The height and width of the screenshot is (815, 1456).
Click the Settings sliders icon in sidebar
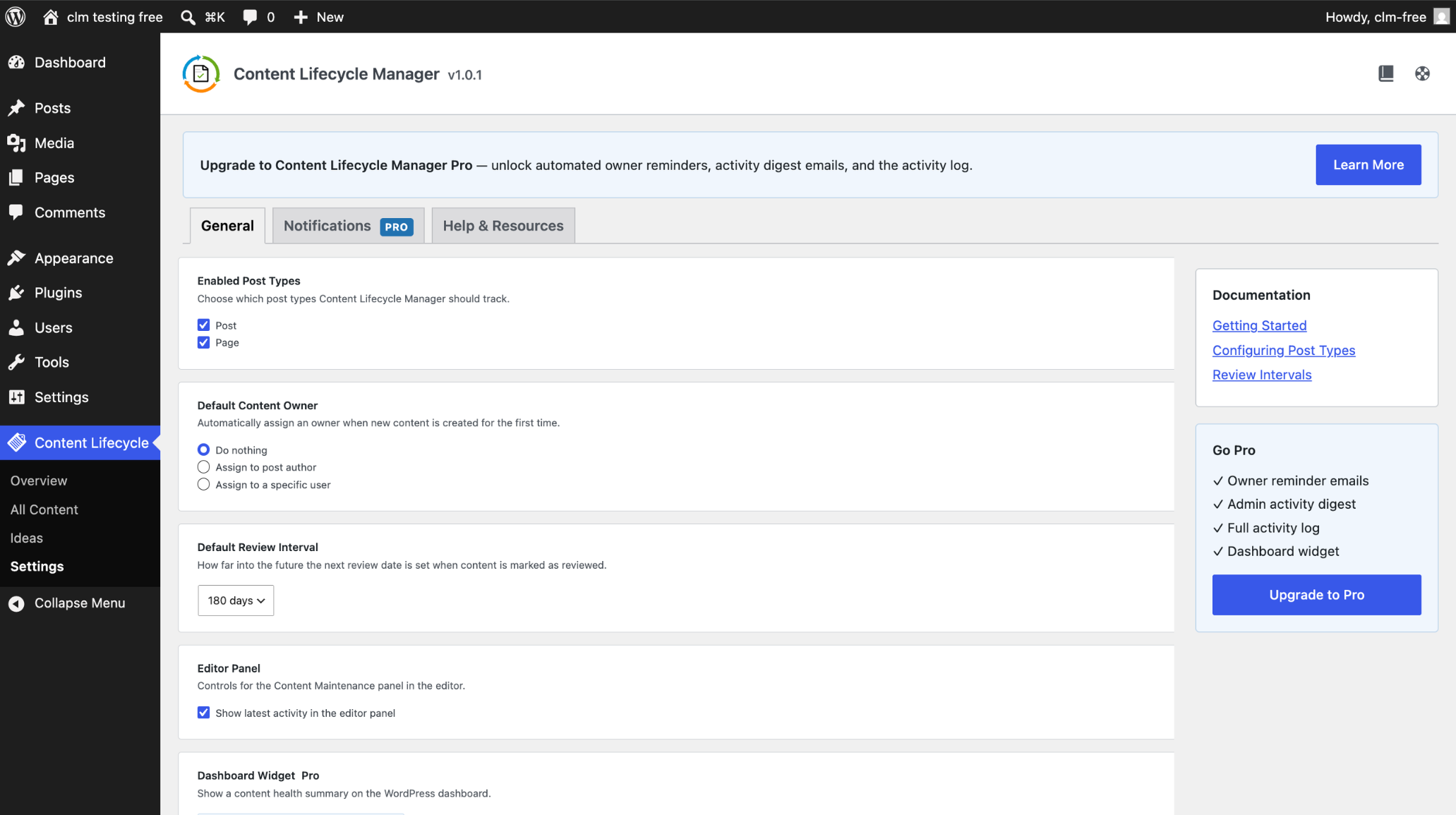click(x=16, y=397)
